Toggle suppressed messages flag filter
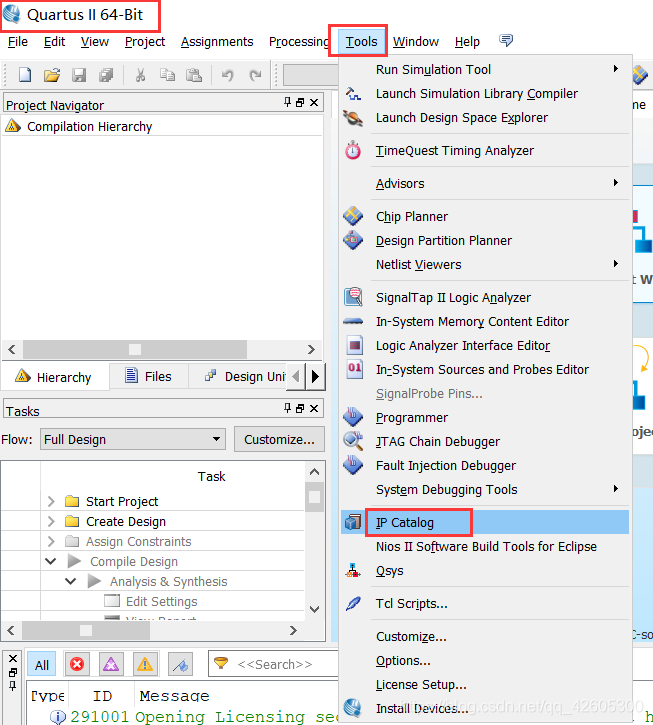 [180, 664]
